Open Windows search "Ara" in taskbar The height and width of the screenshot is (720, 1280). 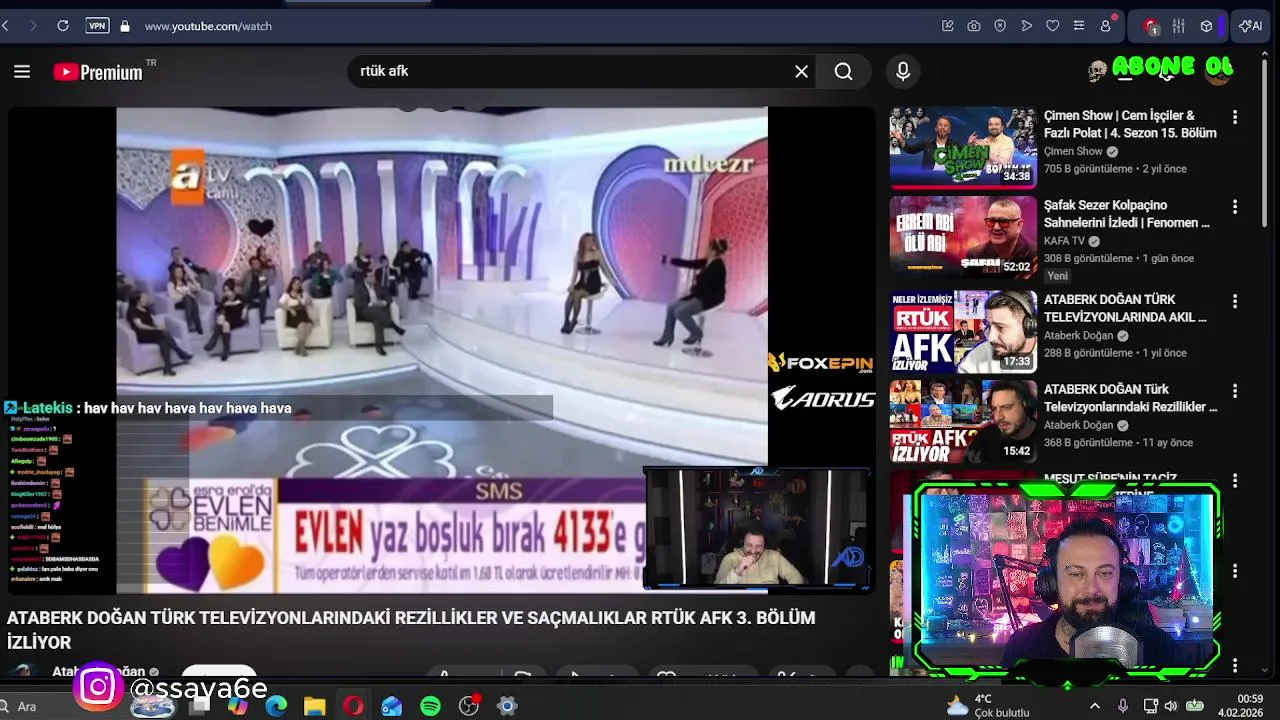27,706
